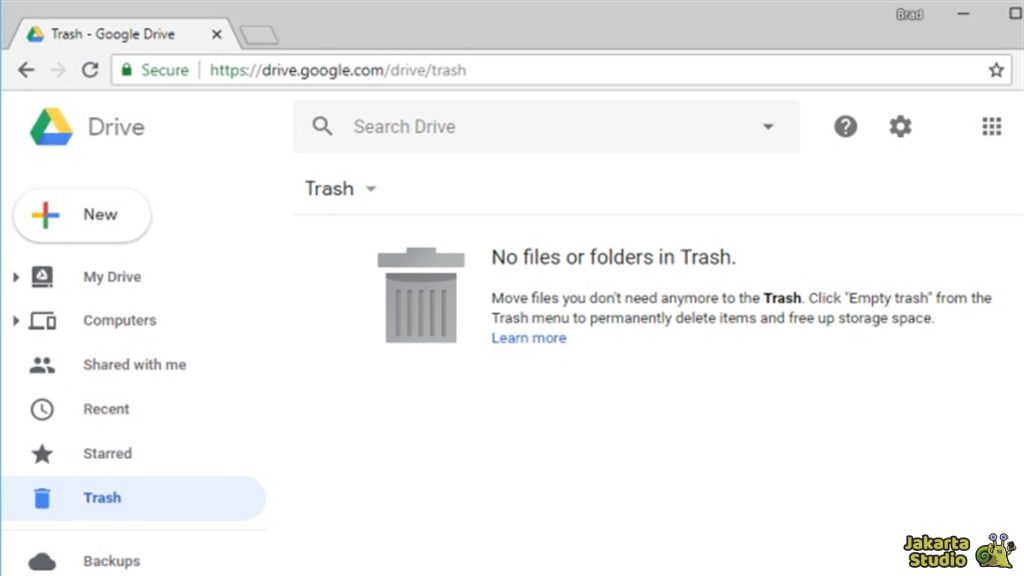This screenshot has width=1024, height=576.
Task: Follow the Learn more link
Action: tap(528, 338)
